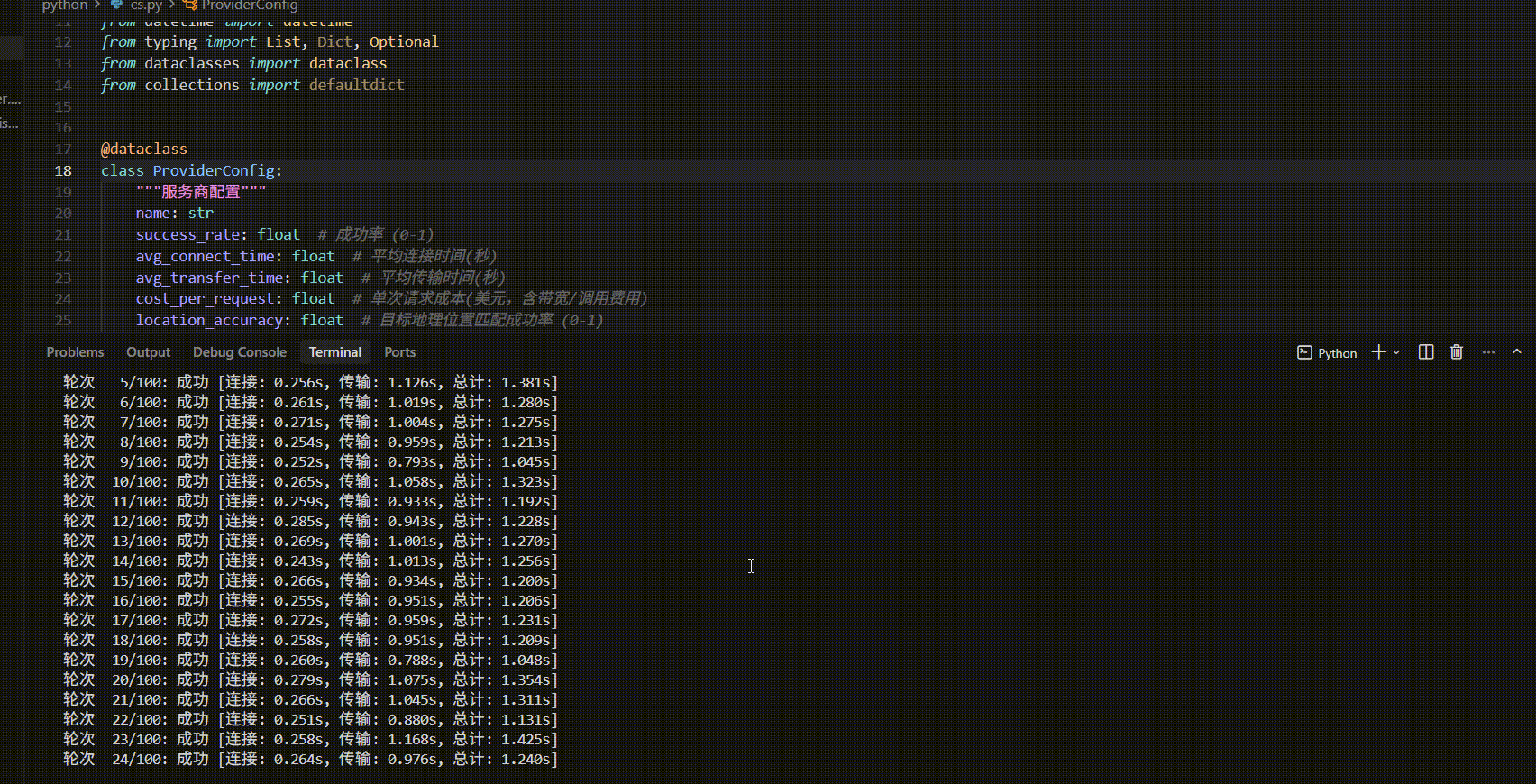Screen dimensions: 1536x784
Task: Click the cs.py breadcrumb item
Action: [146, 5]
